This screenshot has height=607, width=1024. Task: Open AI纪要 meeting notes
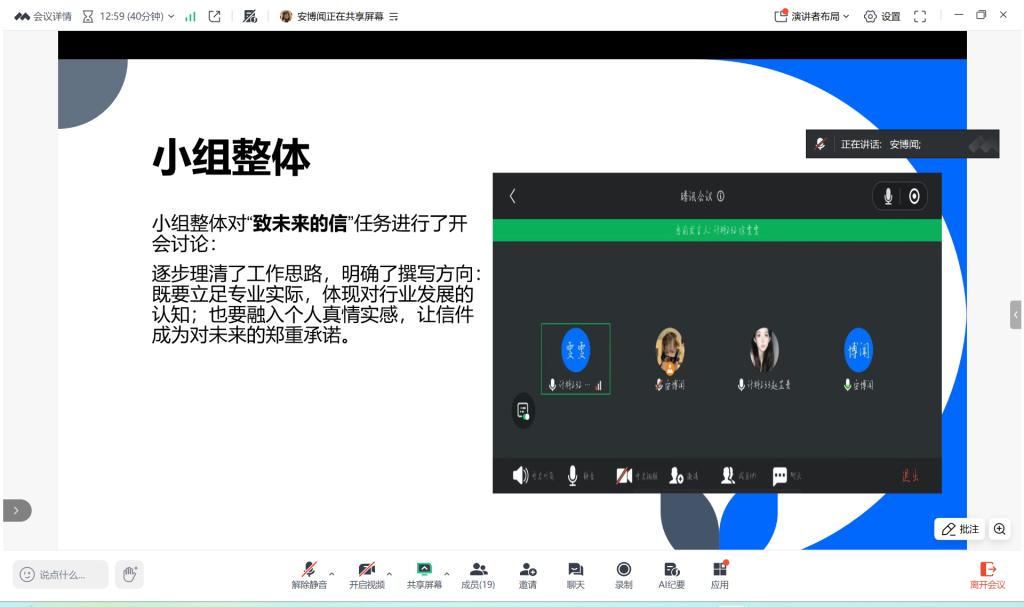coord(672,574)
